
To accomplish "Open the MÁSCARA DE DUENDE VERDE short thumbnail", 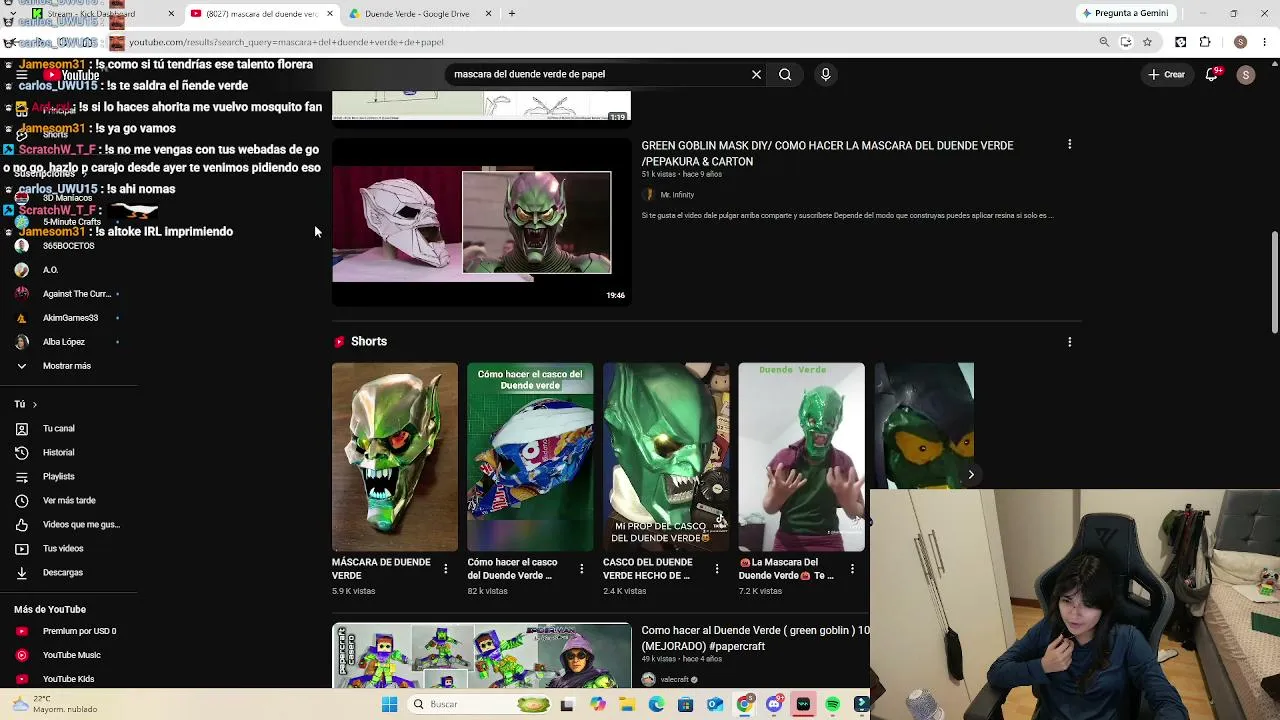I will (x=395, y=457).
